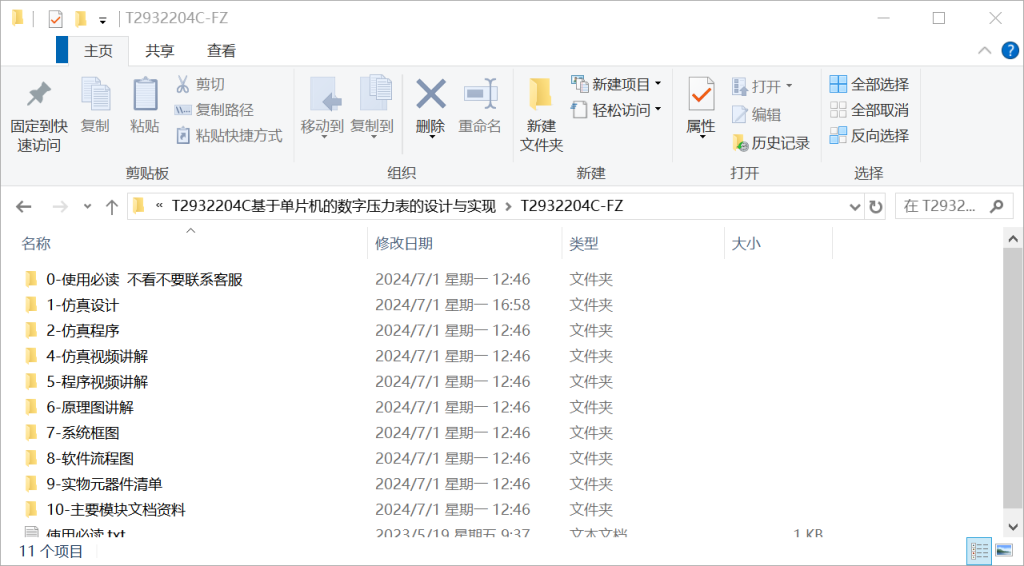The height and width of the screenshot is (566, 1024).
Task: Click the Properties (属性) checkmark icon
Action: [x=701, y=95]
